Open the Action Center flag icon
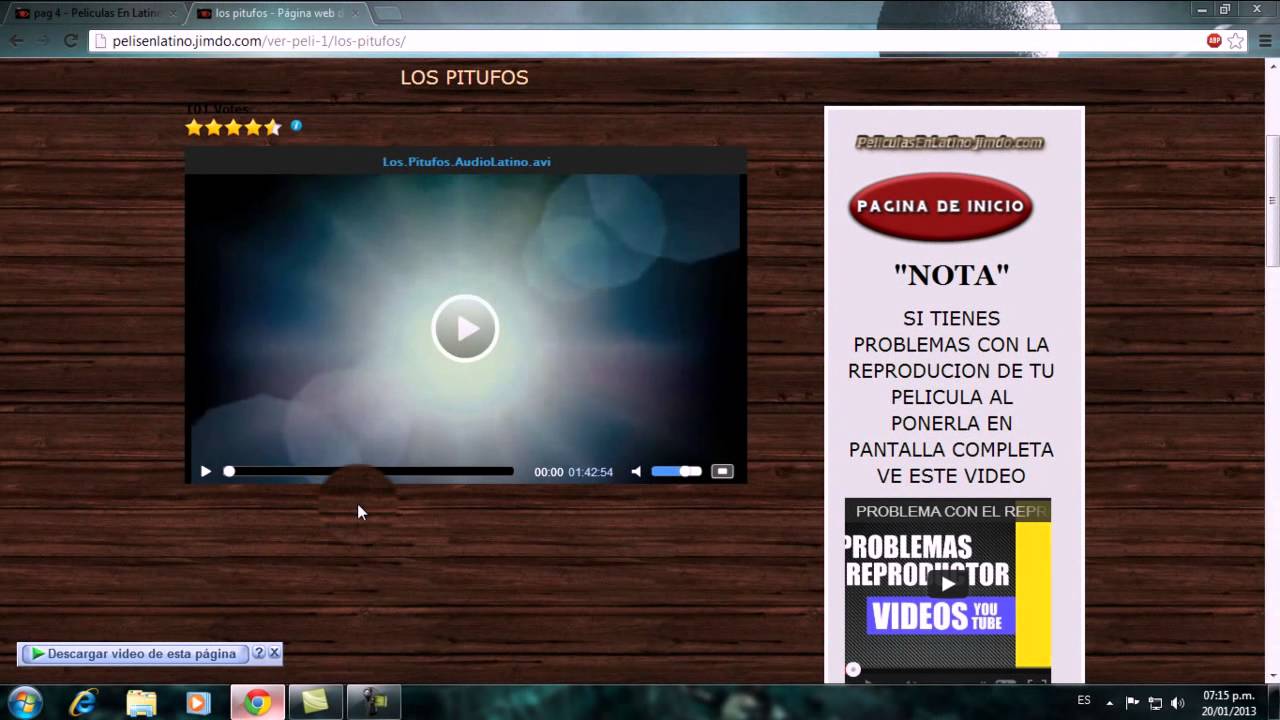The height and width of the screenshot is (720, 1280). [1133, 702]
